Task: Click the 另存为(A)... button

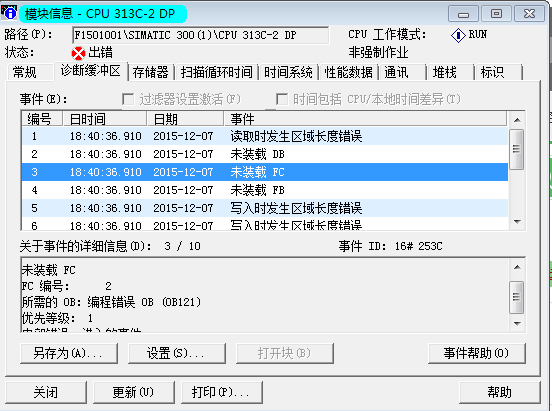Action: coord(69,353)
